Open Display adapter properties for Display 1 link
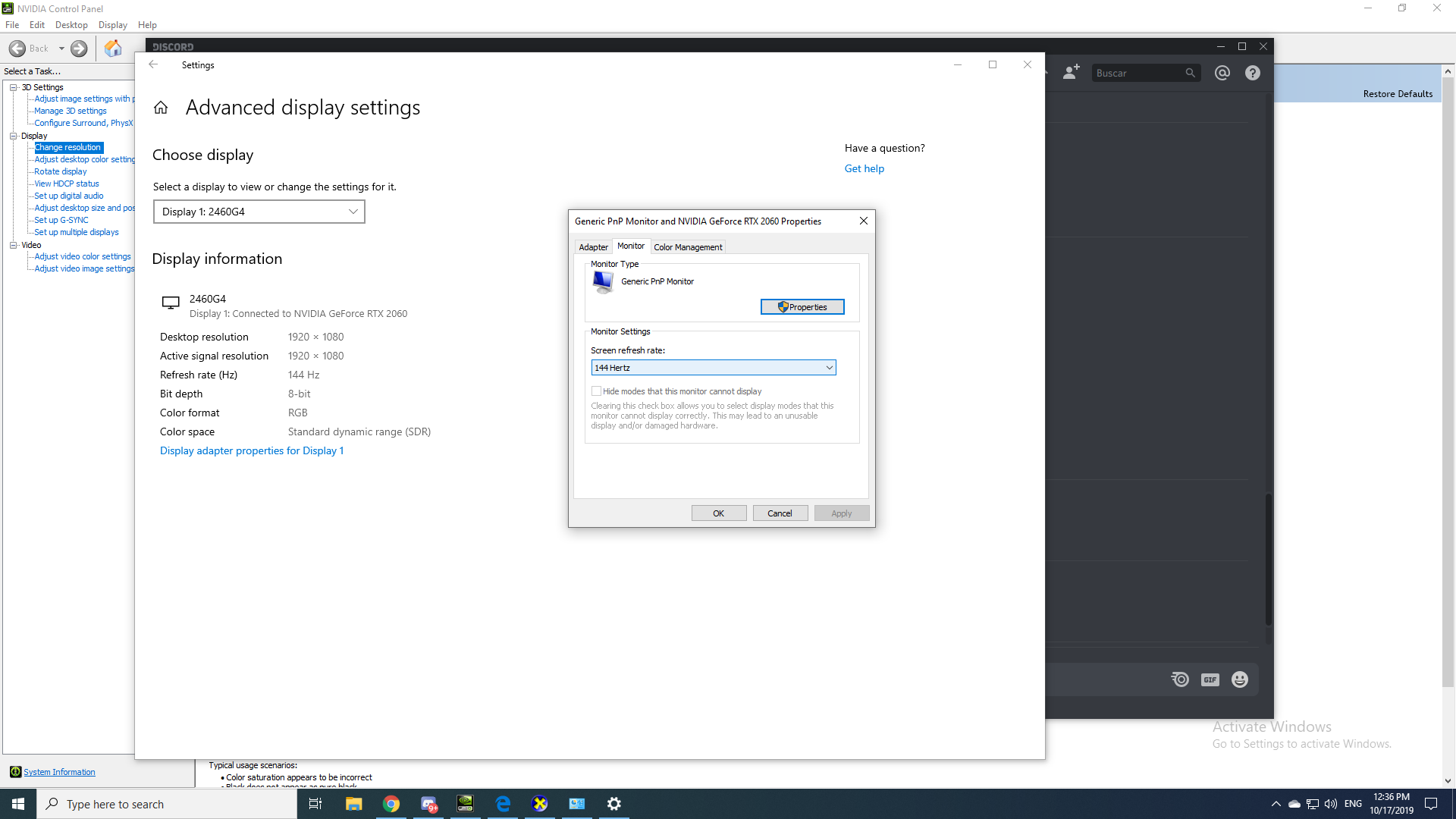This screenshot has width=1456, height=819. tap(252, 450)
